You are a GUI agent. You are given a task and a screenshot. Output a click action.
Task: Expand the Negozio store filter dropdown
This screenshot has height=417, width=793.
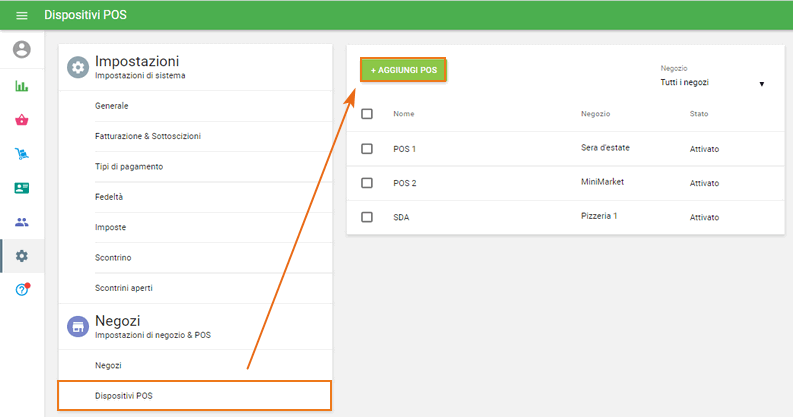click(x=713, y=82)
